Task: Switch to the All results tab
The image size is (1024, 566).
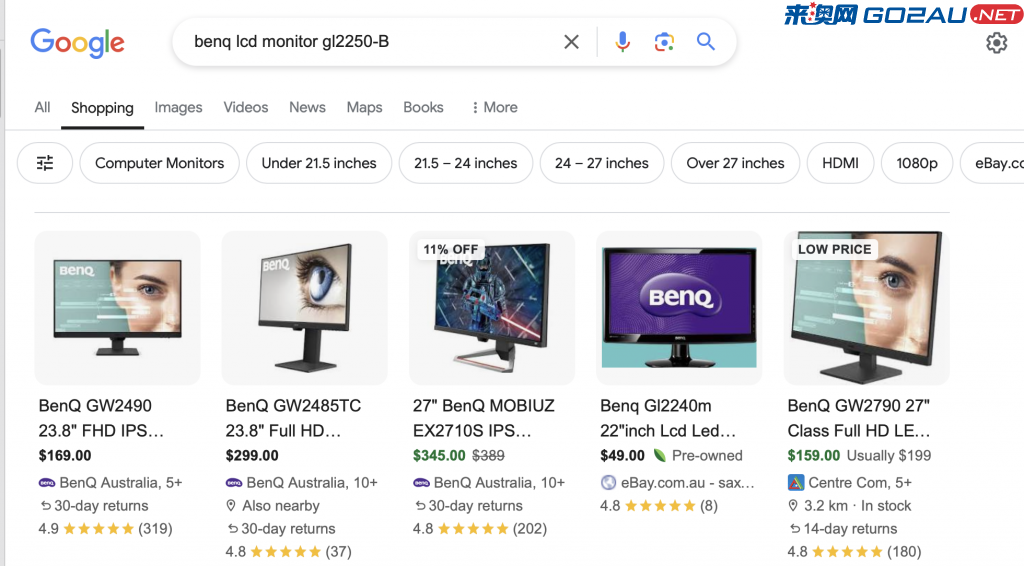Action: pos(42,108)
